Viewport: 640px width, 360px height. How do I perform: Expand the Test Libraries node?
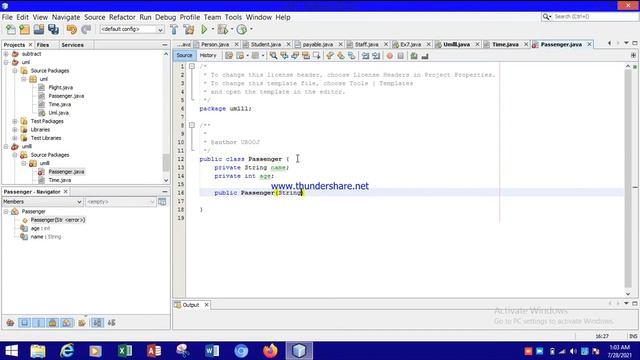15,138
